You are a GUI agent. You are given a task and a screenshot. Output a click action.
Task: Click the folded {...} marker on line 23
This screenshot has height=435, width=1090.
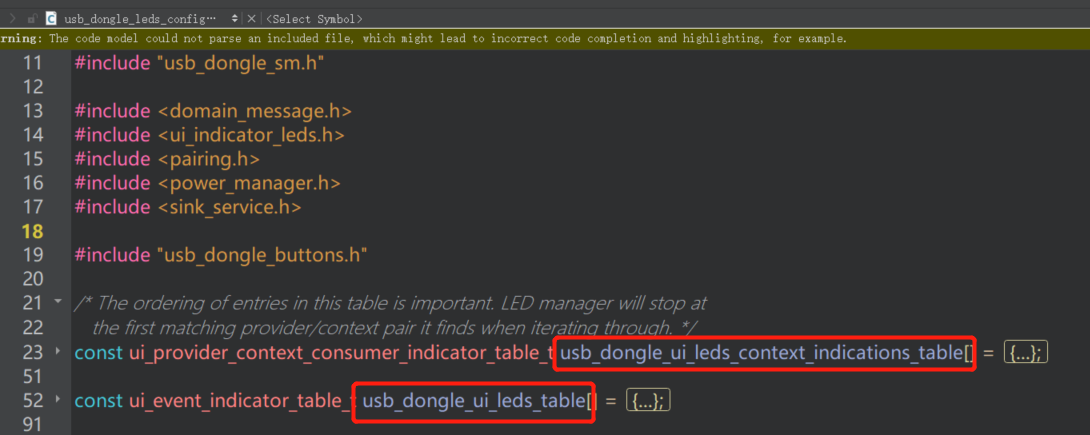click(x=1025, y=352)
